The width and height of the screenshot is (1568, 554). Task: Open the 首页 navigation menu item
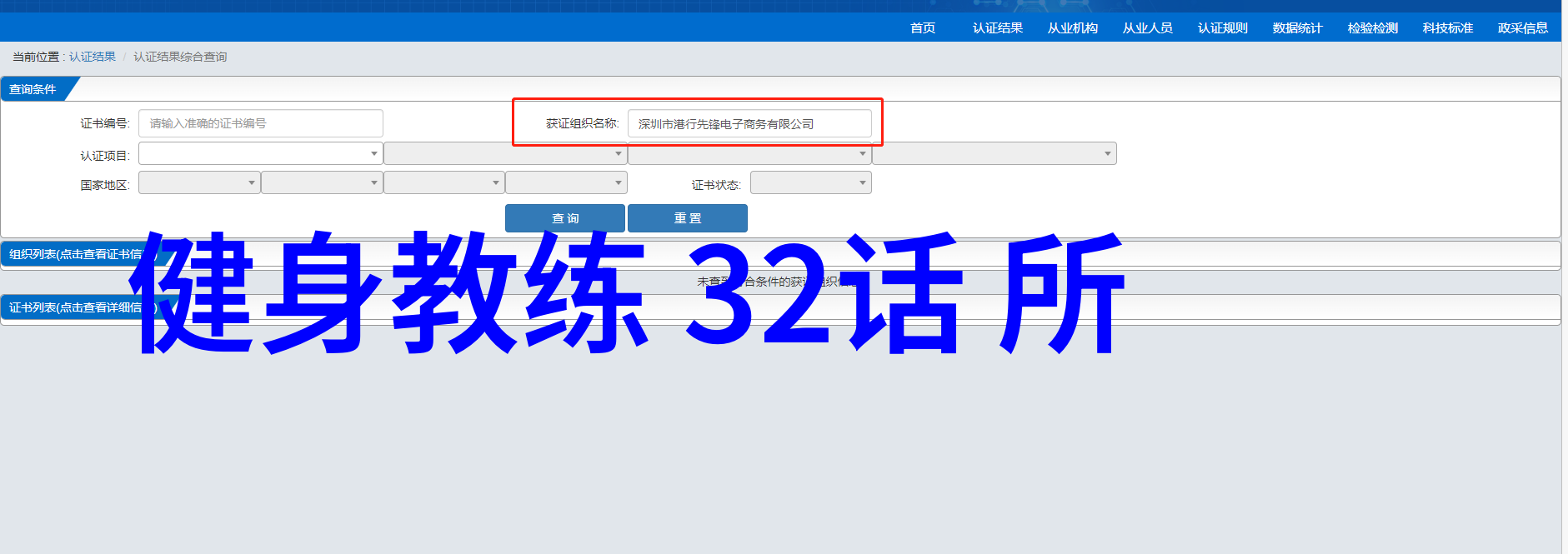[922, 28]
